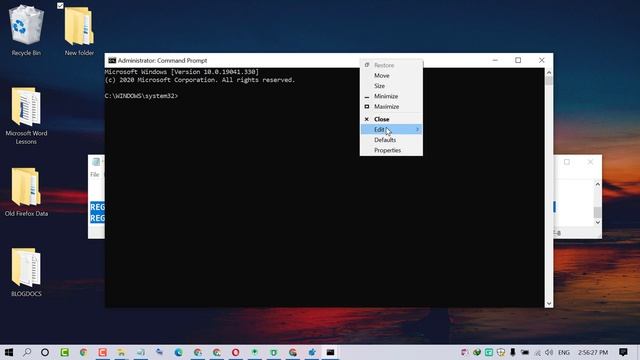Click background window's scrollbar down arrow
The image size is (640, 360).
(598, 222)
